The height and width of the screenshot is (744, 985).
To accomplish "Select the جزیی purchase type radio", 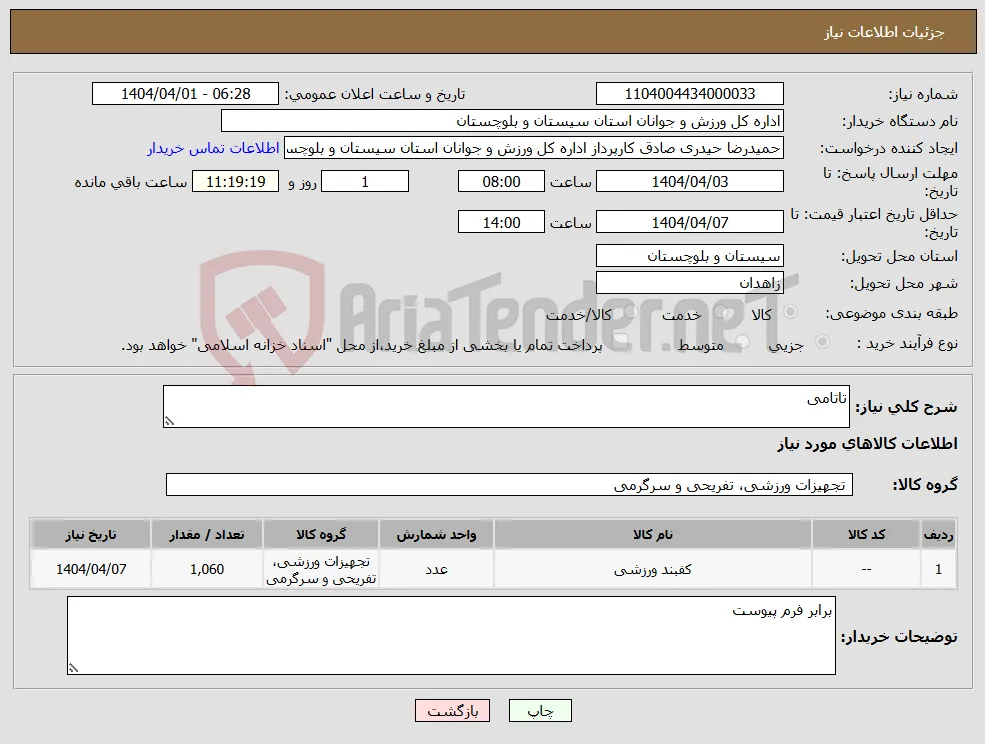I will (x=822, y=342).
